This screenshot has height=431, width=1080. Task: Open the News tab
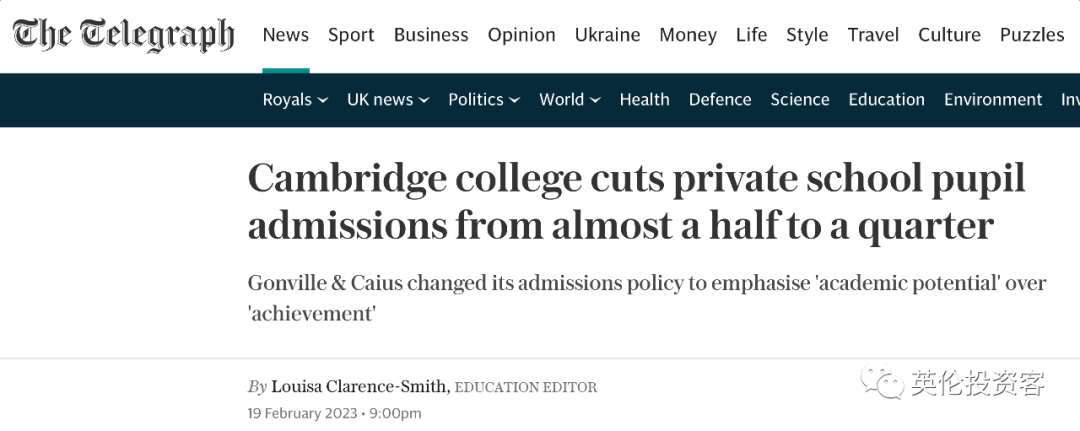(286, 34)
